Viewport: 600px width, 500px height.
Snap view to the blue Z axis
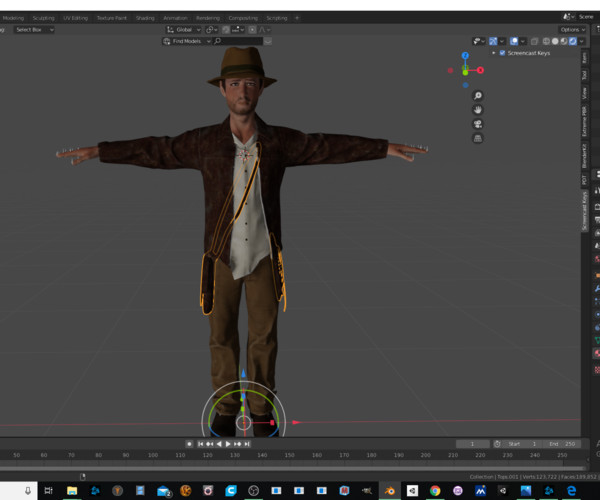click(465, 55)
